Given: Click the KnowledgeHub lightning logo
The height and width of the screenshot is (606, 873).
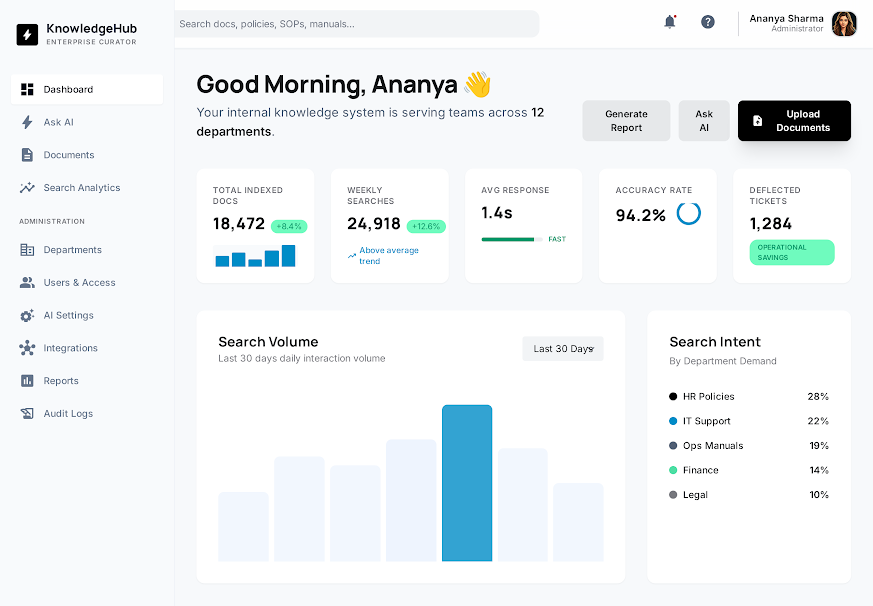Looking at the screenshot, I should pyautogui.click(x=27, y=34).
